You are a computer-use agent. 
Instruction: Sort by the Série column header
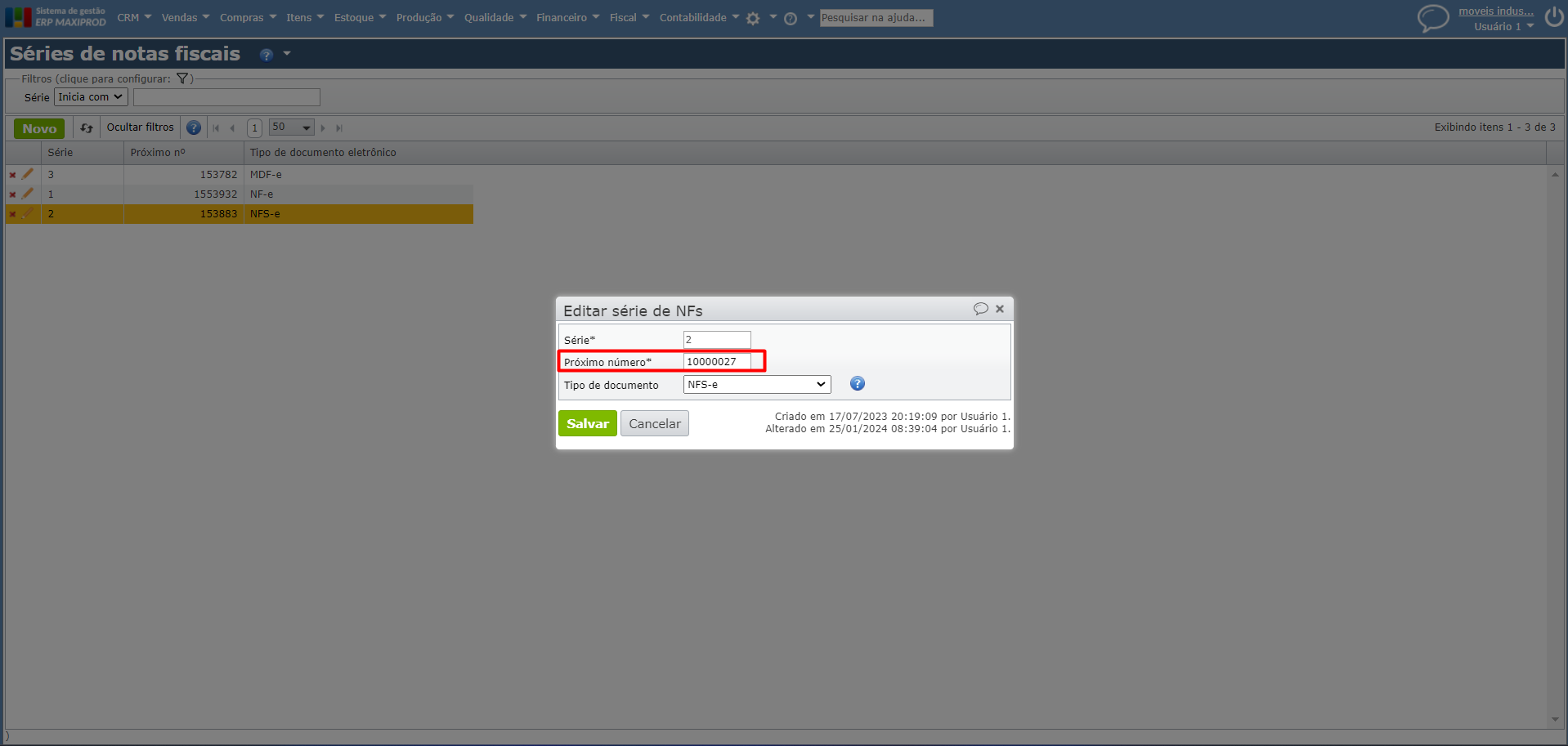82,153
